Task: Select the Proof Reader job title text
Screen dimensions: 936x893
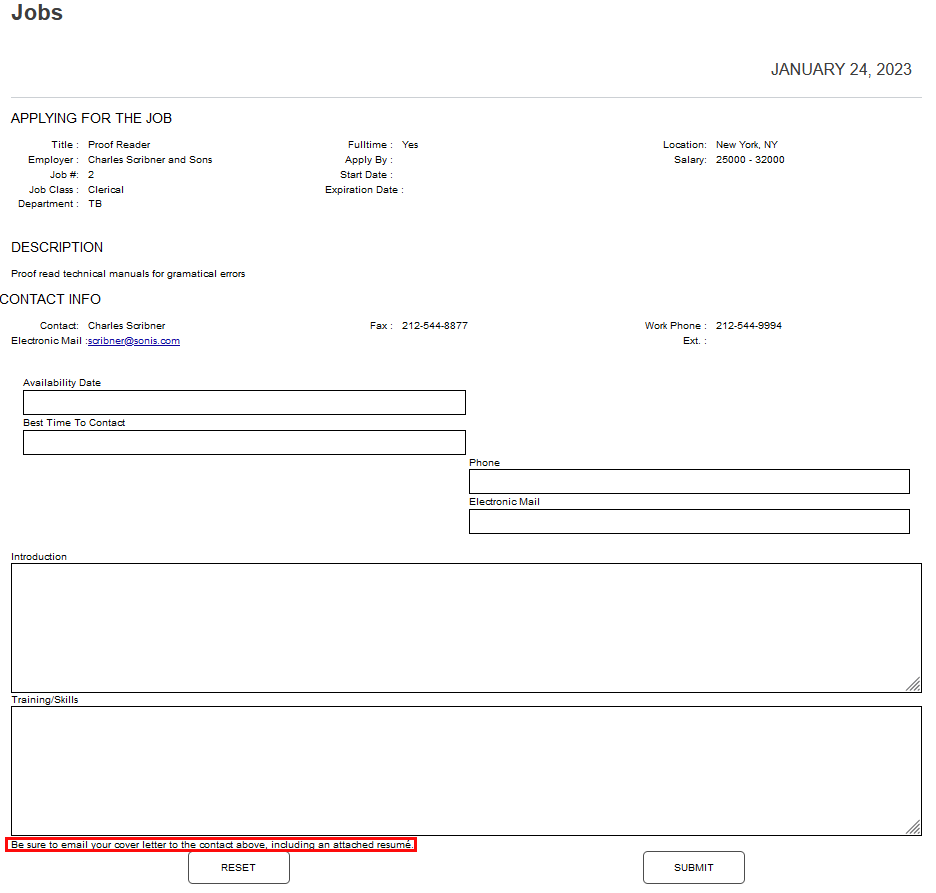Action: pyautogui.click(x=118, y=144)
